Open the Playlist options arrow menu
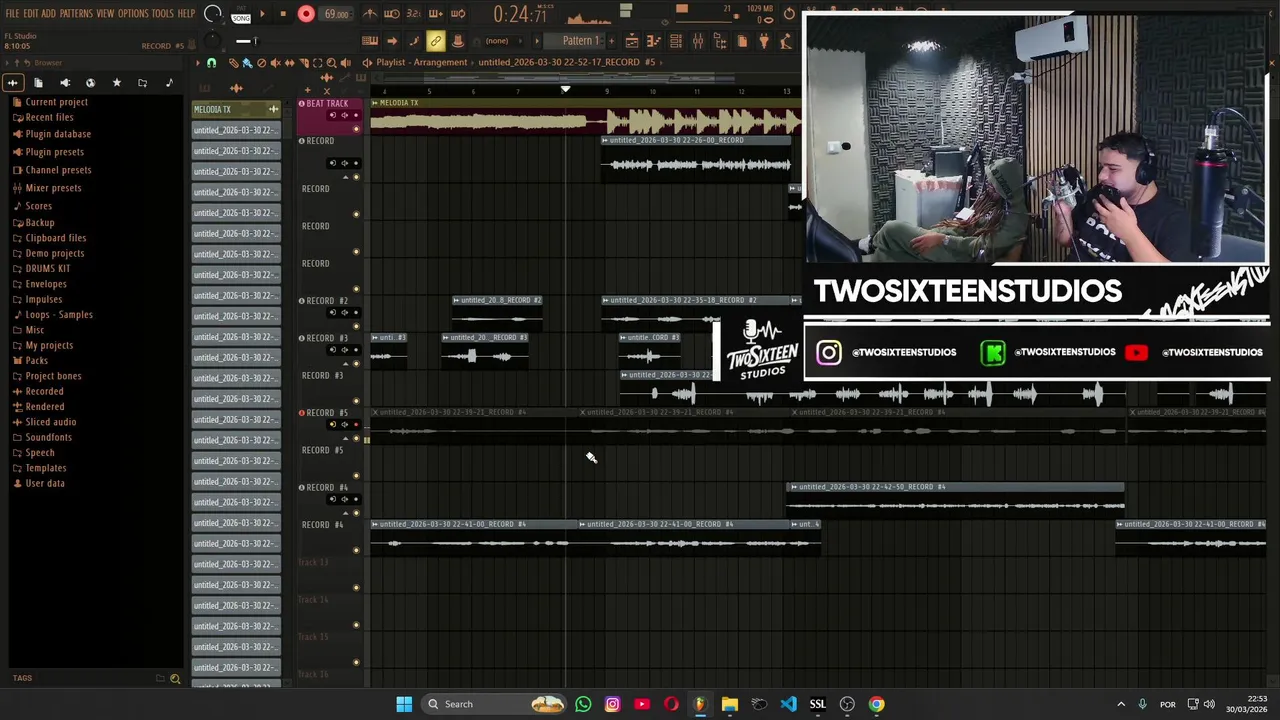Image resolution: width=1280 pixels, height=720 pixels. tap(197, 62)
